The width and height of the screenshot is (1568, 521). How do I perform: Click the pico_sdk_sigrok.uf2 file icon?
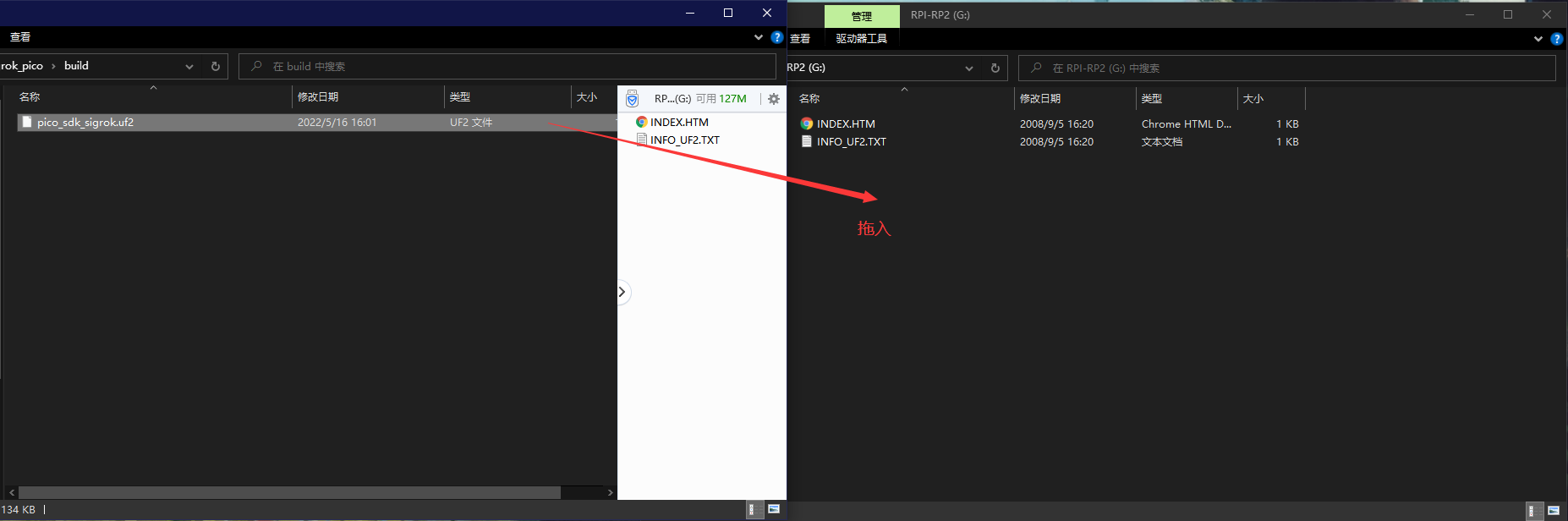[x=27, y=123]
